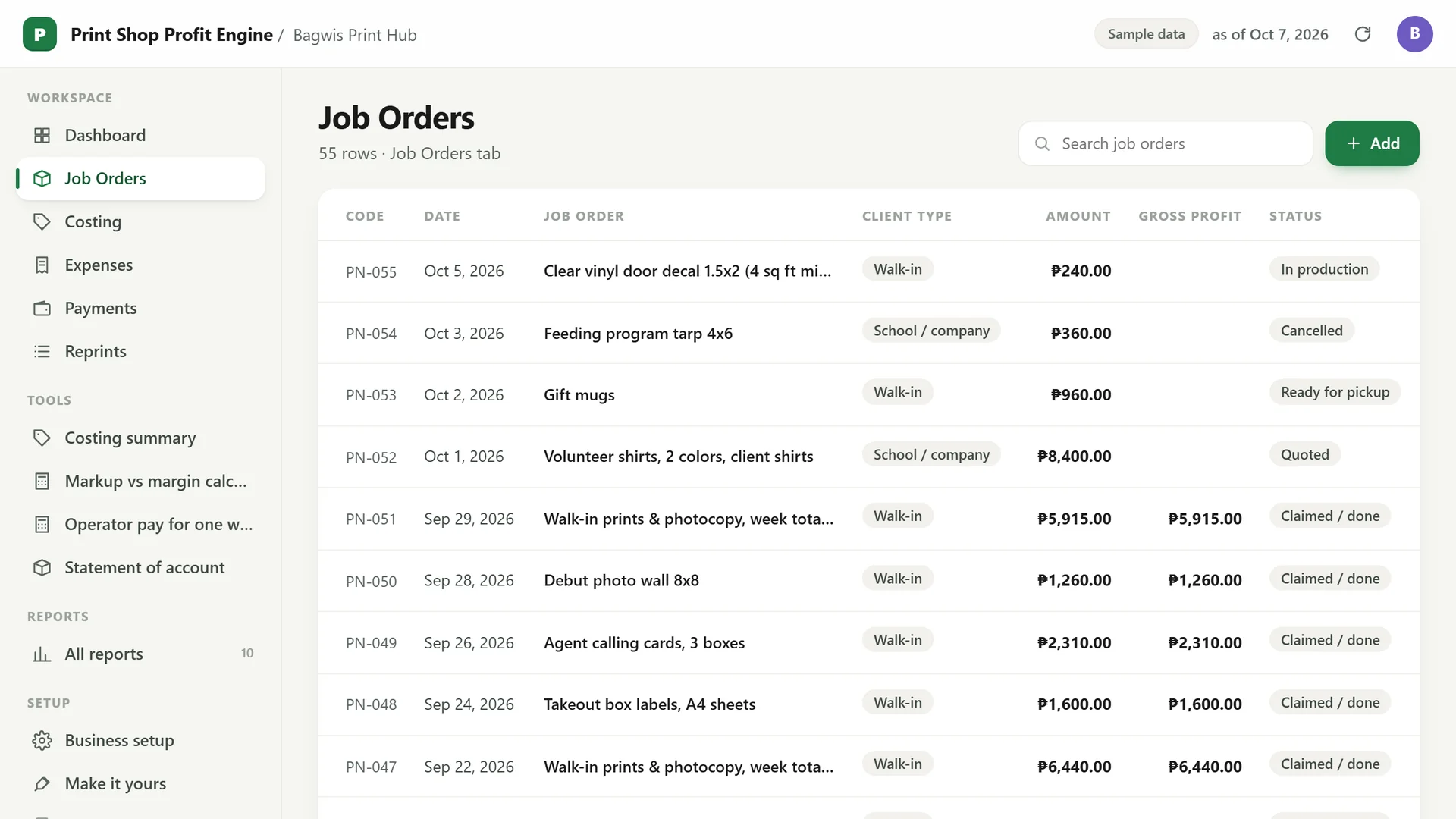The width and height of the screenshot is (1456, 819).
Task: Click the green P app logo
Action: click(39, 34)
